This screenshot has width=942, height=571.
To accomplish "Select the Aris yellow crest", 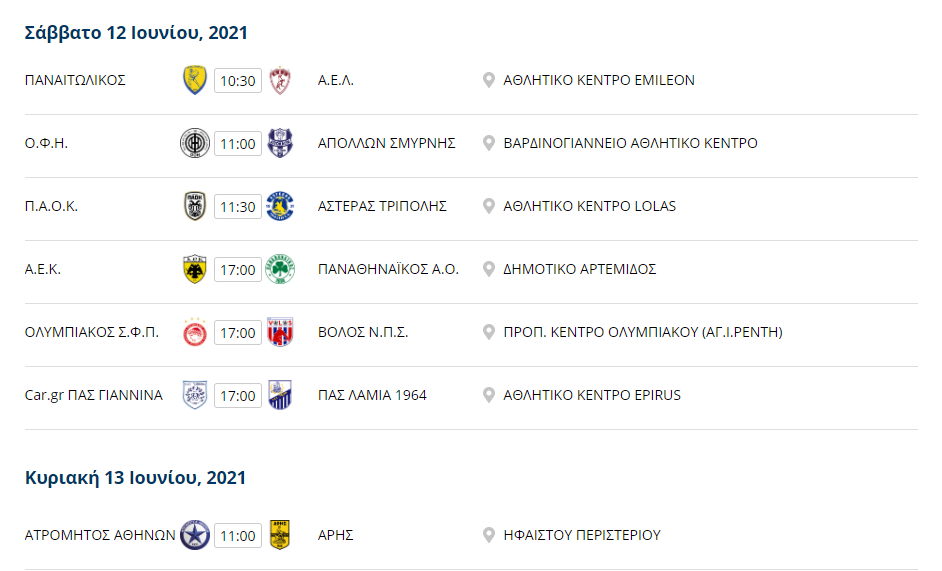I will click(x=280, y=535).
